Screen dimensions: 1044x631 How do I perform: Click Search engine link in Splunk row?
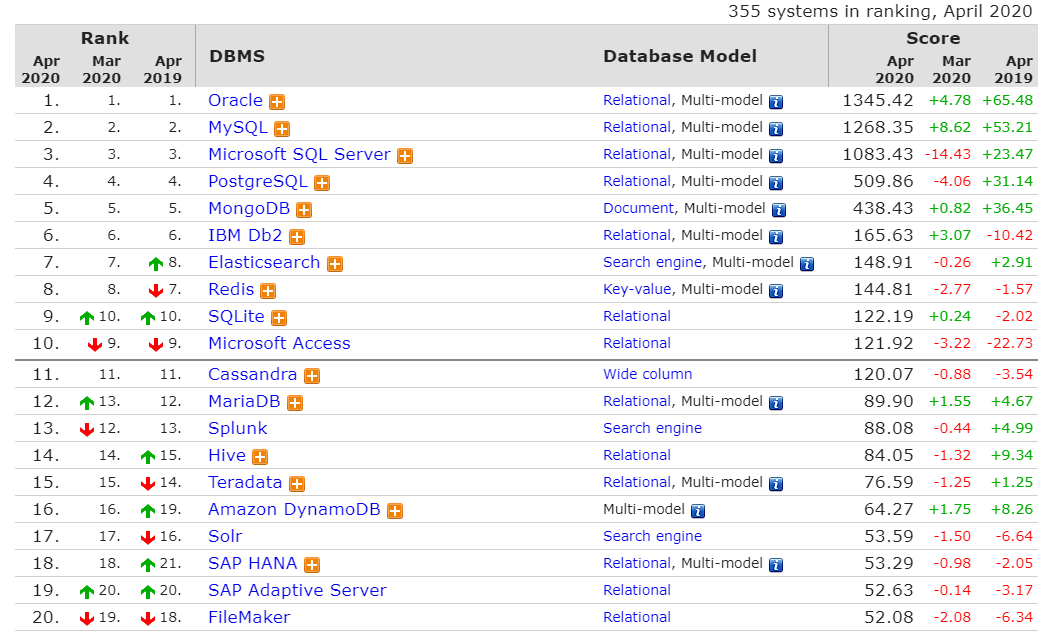pos(652,429)
